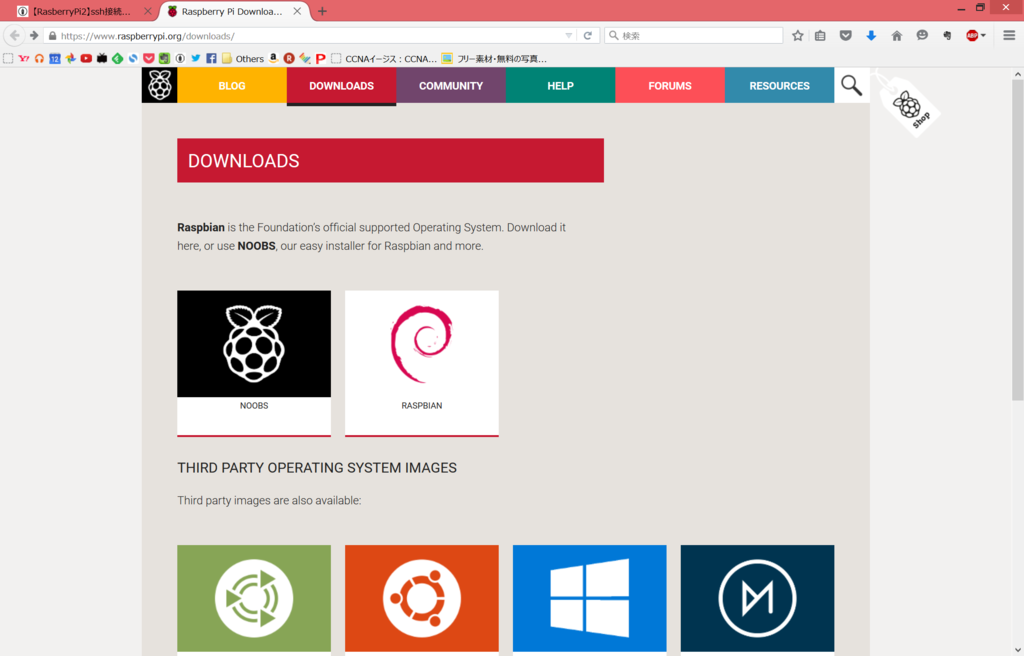The width and height of the screenshot is (1024, 656).
Task: Open the Others bookmarks folder
Action: (x=243, y=58)
